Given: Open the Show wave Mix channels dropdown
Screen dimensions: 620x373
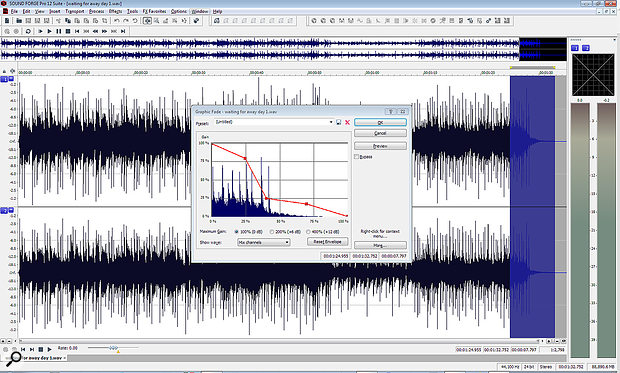Looking at the screenshot, I should click(x=264, y=242).
